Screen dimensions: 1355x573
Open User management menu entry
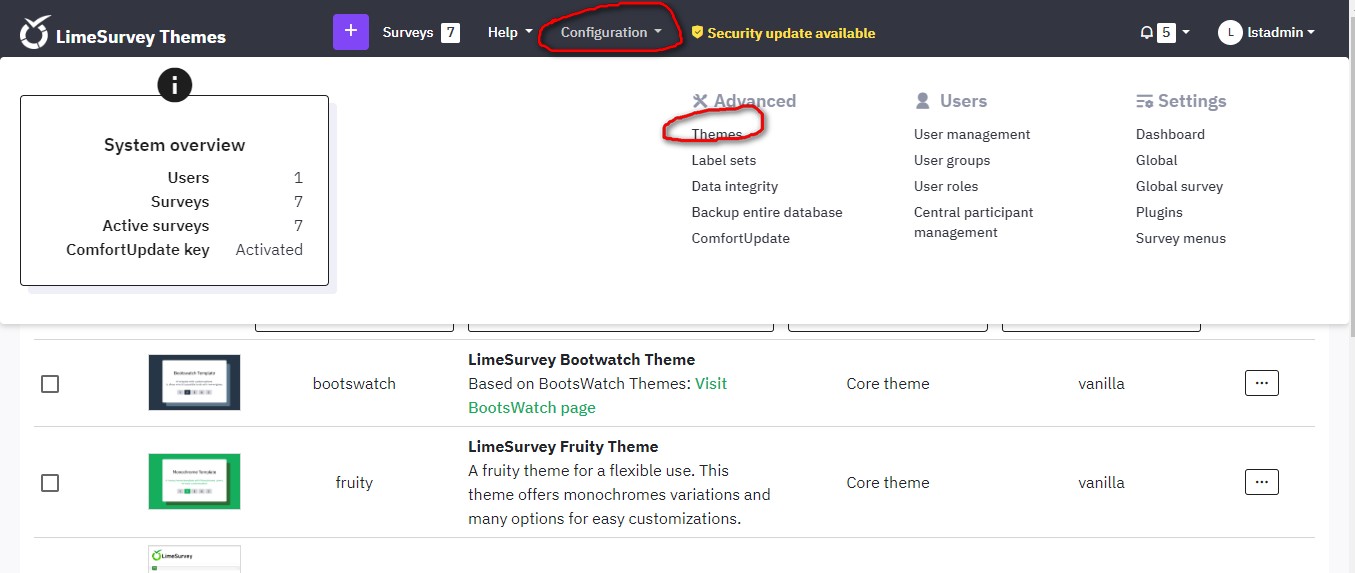[972, 134]
